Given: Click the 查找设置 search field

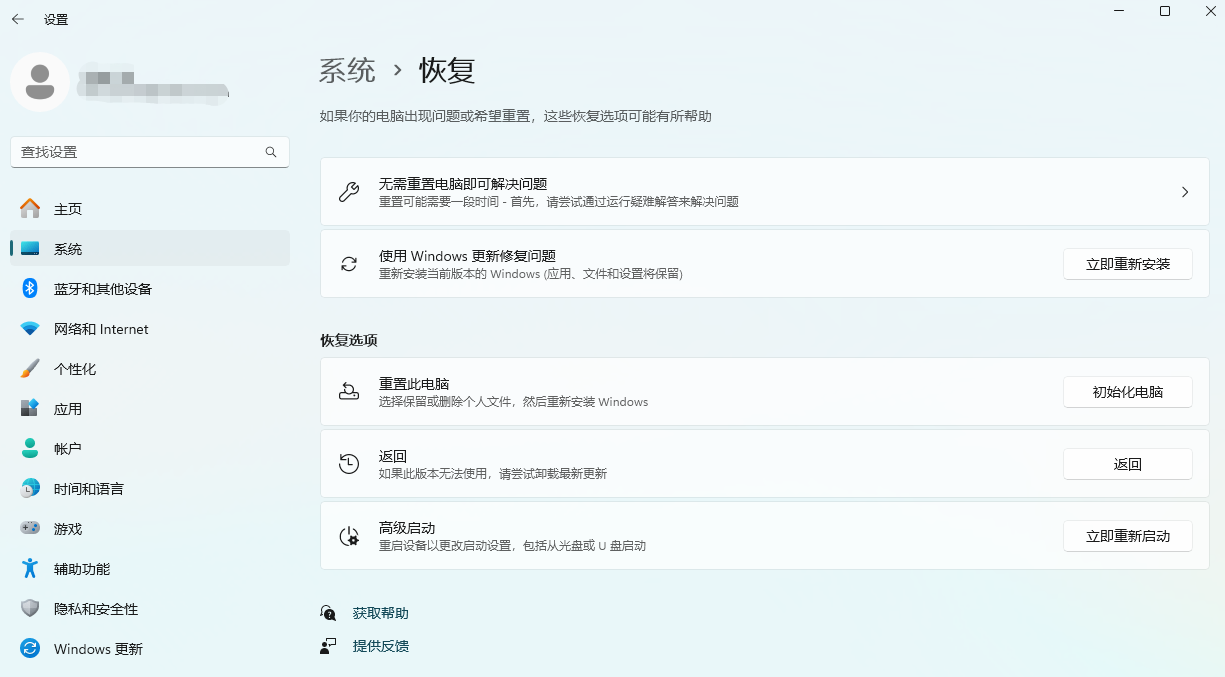Looking at the screenshot, I should tap(150, 152).
